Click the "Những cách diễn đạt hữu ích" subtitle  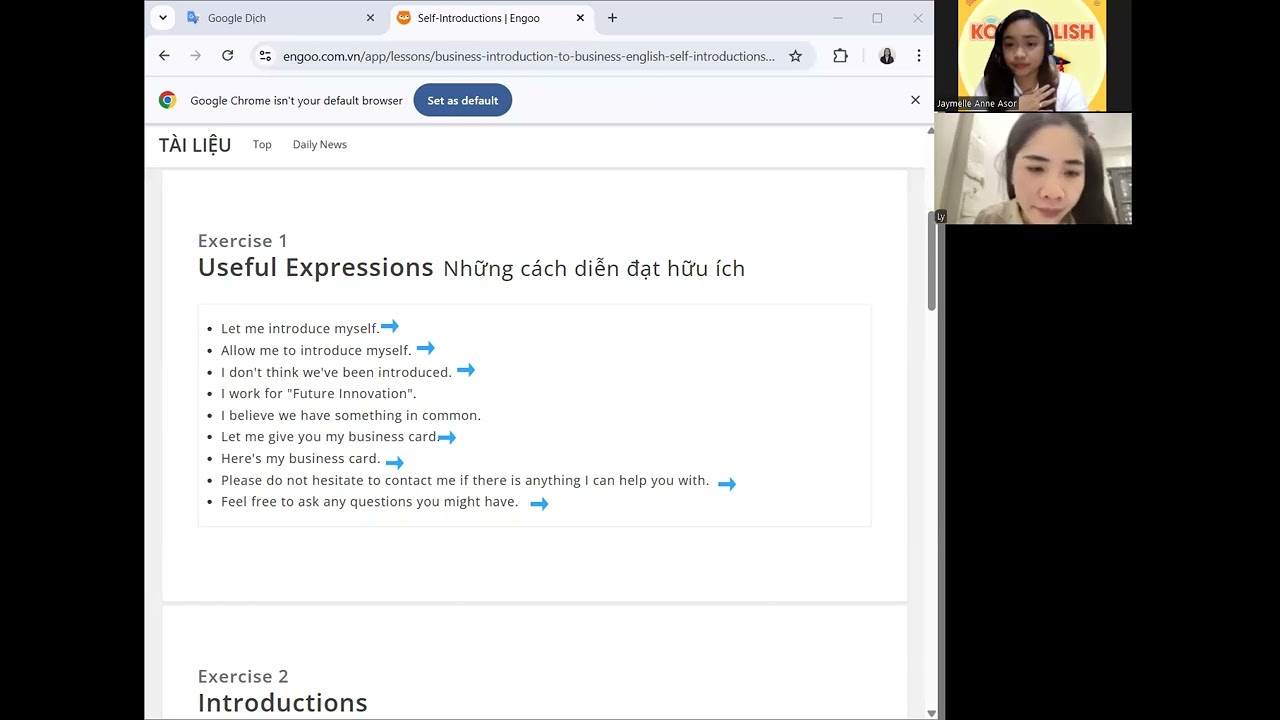(x=594, y=269)
